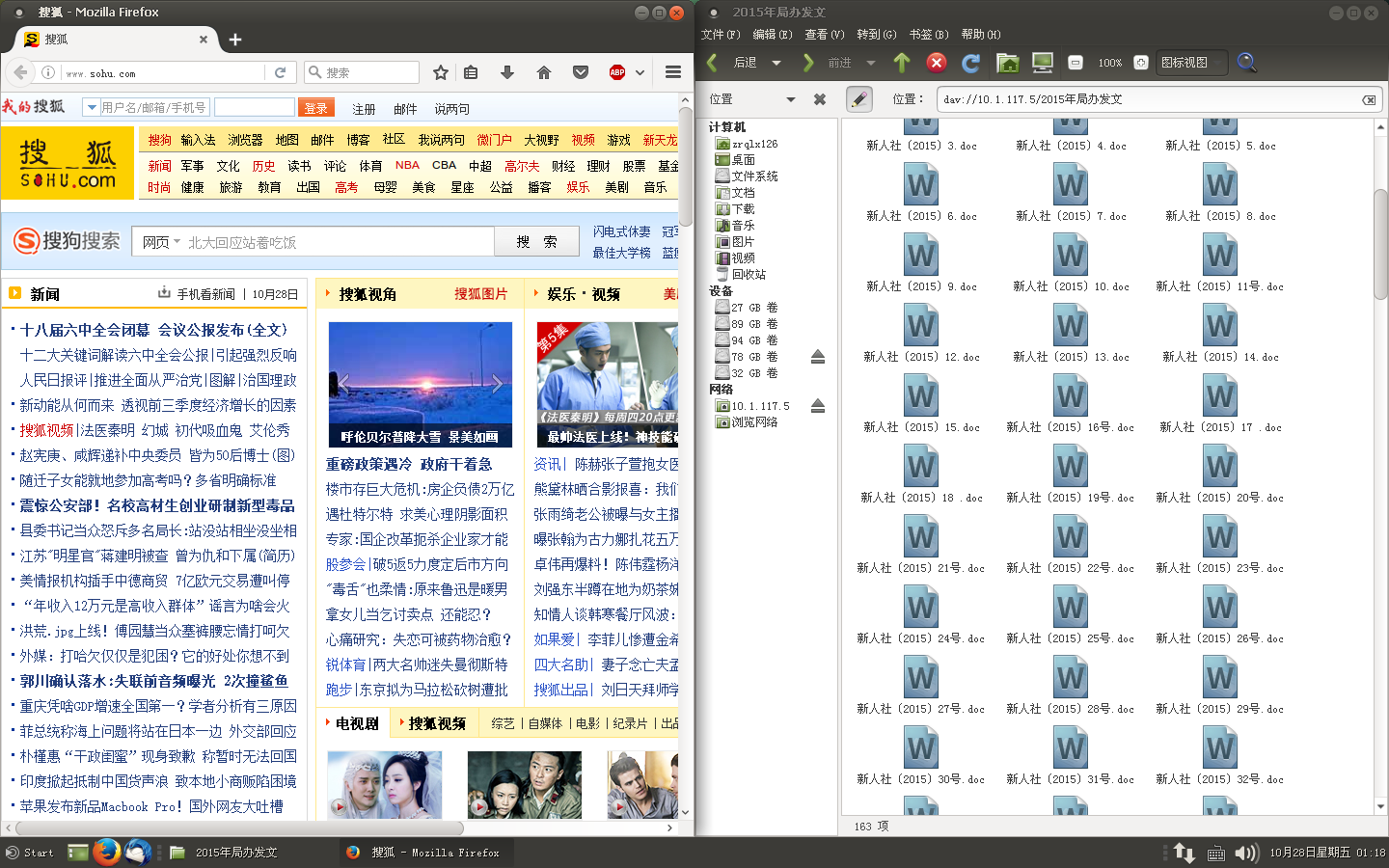Open the 书签(B) menu
The height and width of the screenshot is (868, 1389).
point(929,35)
